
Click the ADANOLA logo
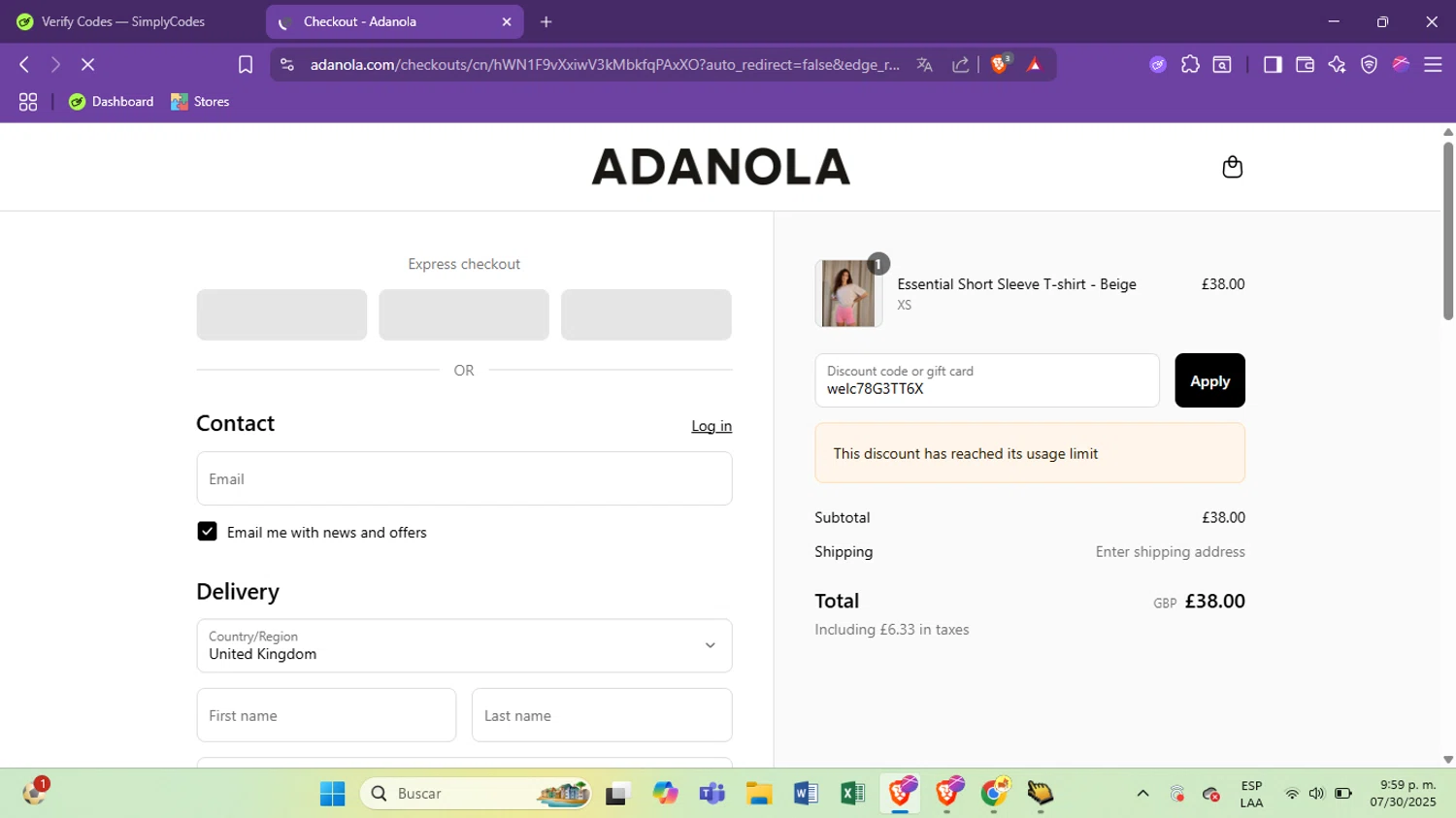click(720, 167)
